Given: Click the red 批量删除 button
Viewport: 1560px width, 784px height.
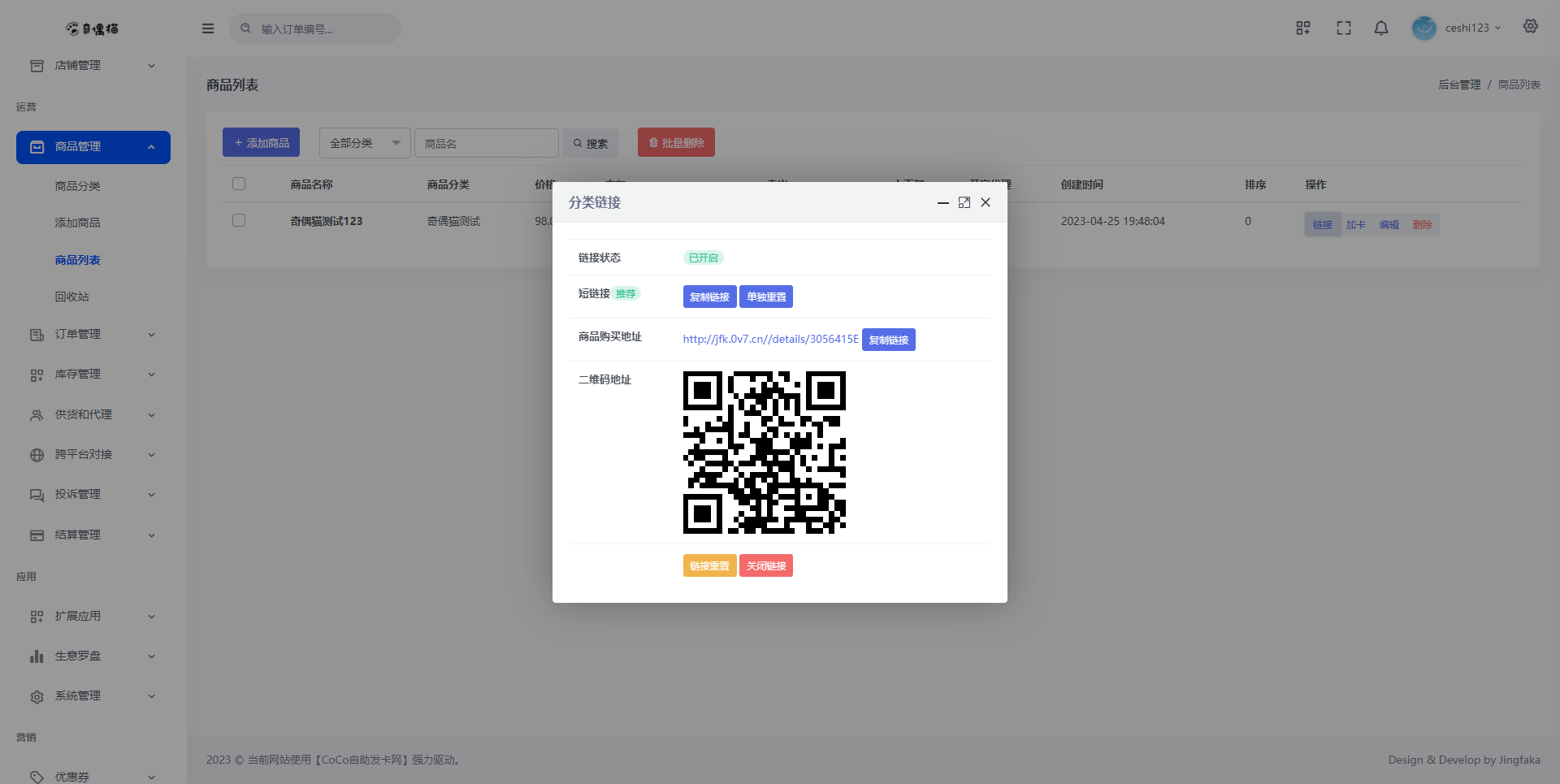Looking at the screenshot, I should tap(676, 142).
